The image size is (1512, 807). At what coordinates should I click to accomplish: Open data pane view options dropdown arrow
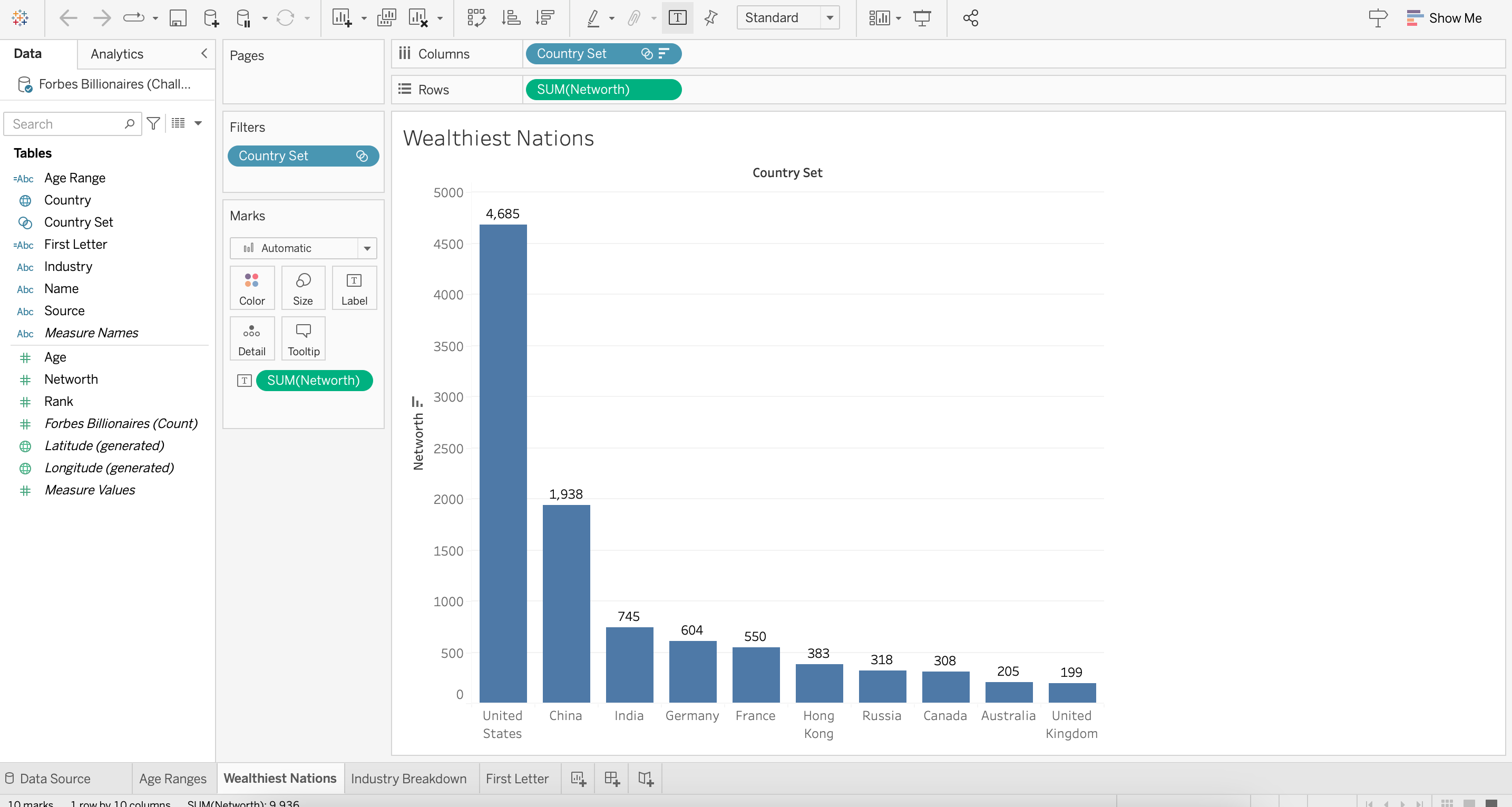pyautogui.click(x=198, y=123)
